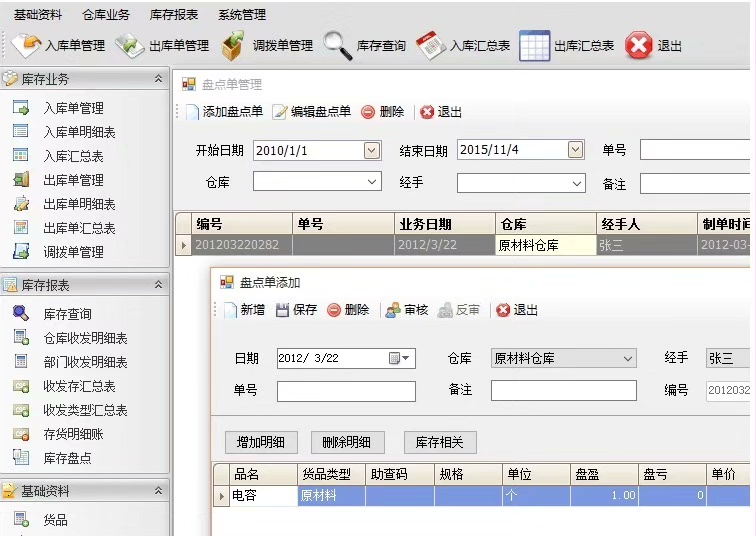Click the 单号 input in 盘点单添加
This screenshot has height=536, width=756.
pos(346,391)
